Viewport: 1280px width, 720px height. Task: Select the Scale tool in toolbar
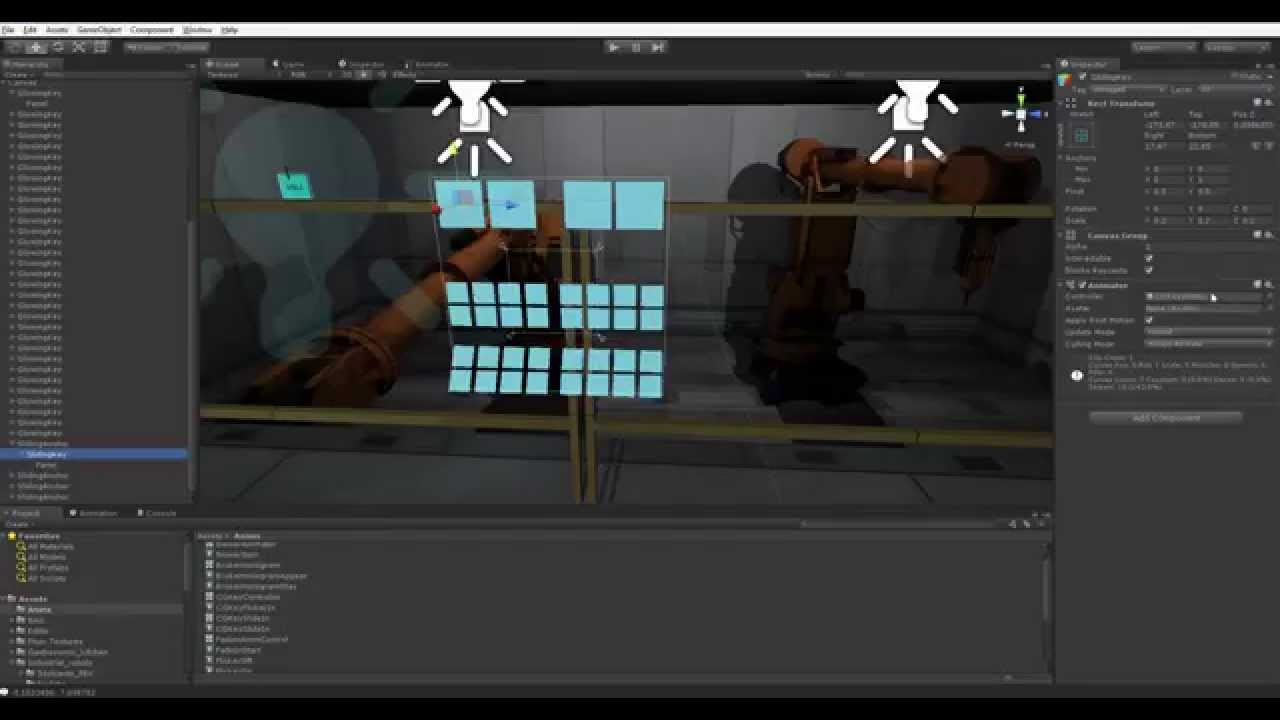click(x=78, y=47)
